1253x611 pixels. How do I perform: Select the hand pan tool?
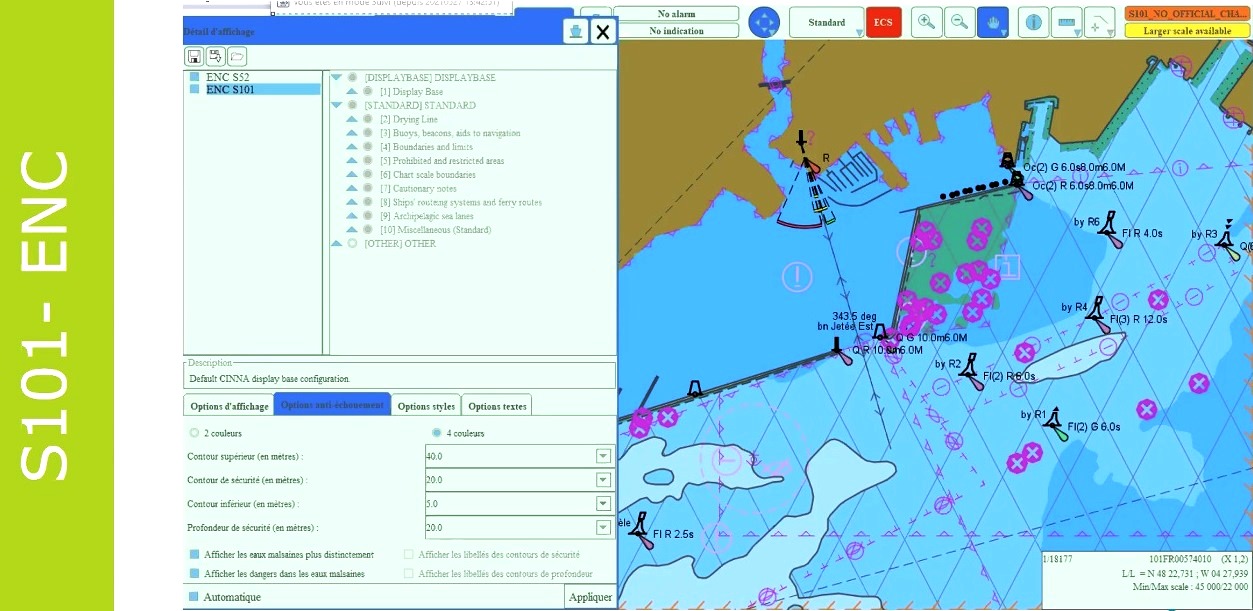point(992,22)
